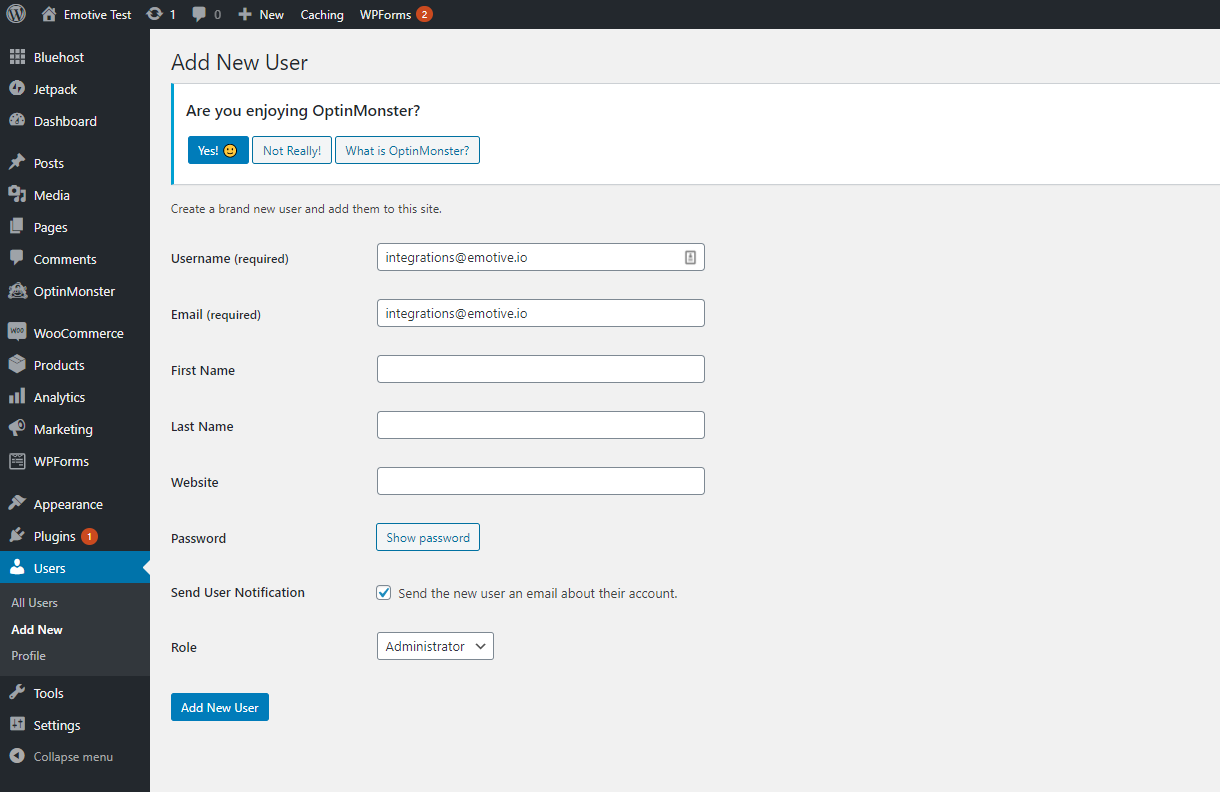Click the Add New User button

(219, 706)
